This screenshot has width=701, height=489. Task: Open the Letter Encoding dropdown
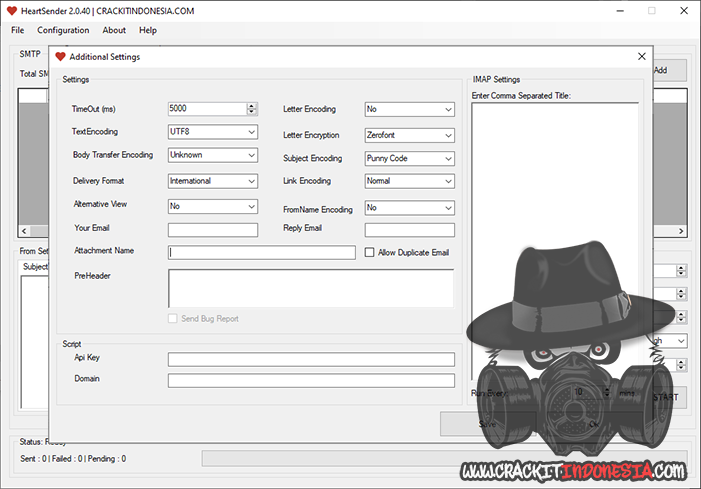point(410,109)
